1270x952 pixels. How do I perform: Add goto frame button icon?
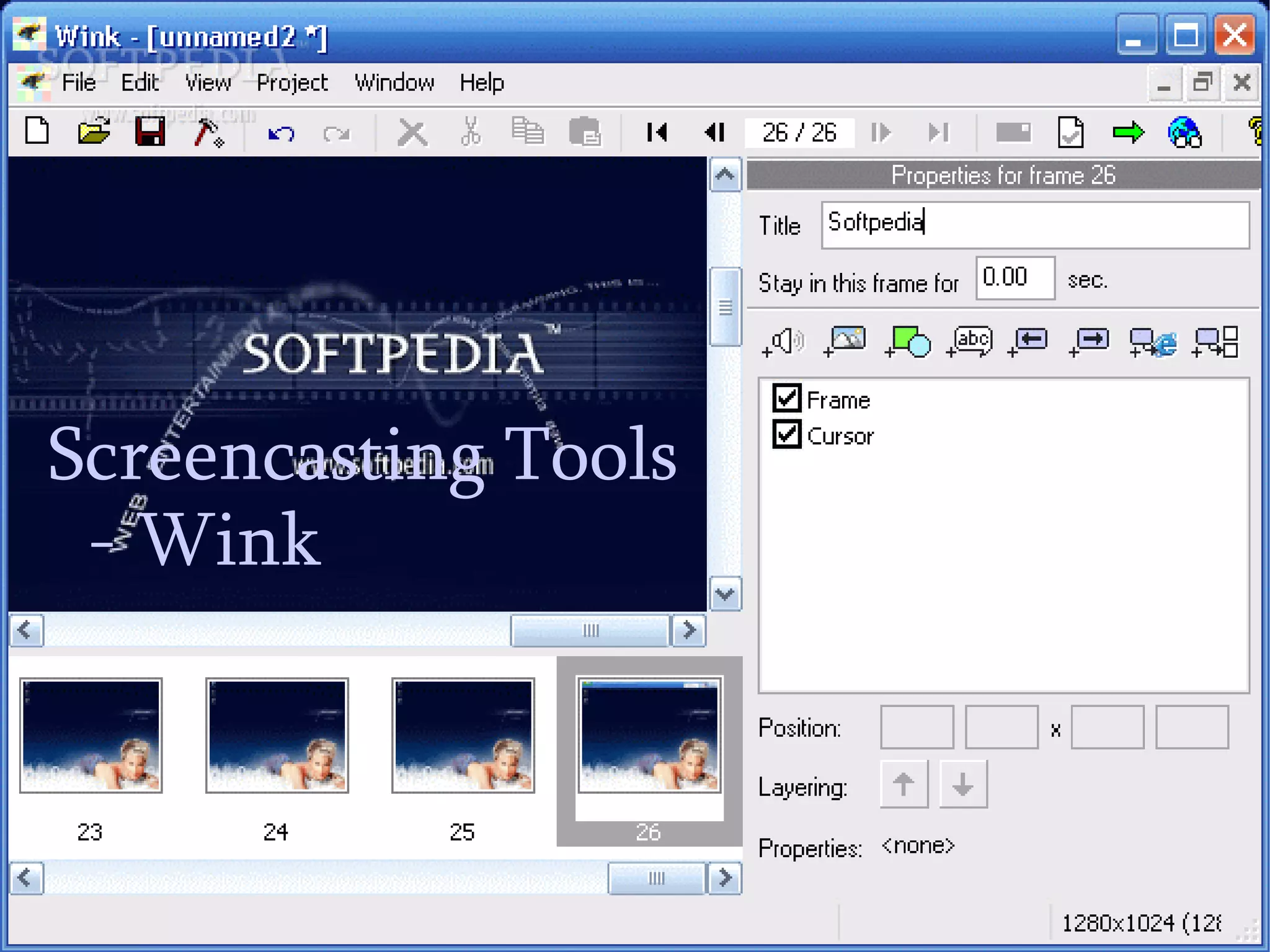(x=1215, y=342)
